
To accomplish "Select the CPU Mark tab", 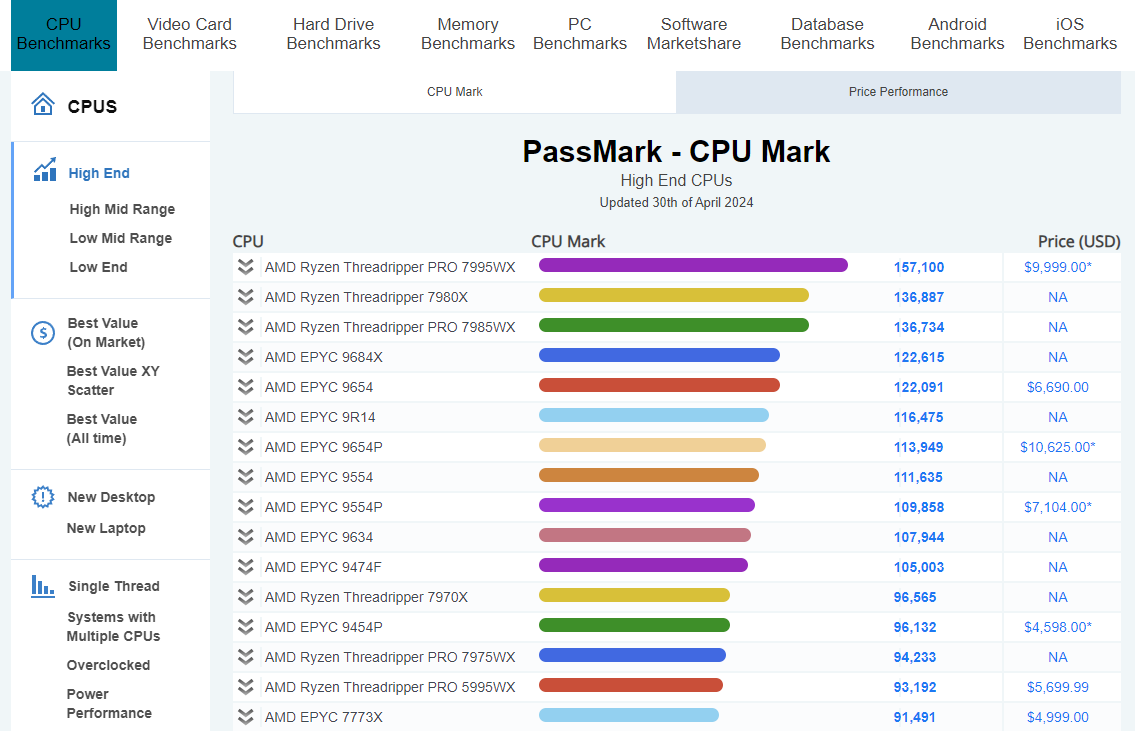I will click(x=454, y=91).
